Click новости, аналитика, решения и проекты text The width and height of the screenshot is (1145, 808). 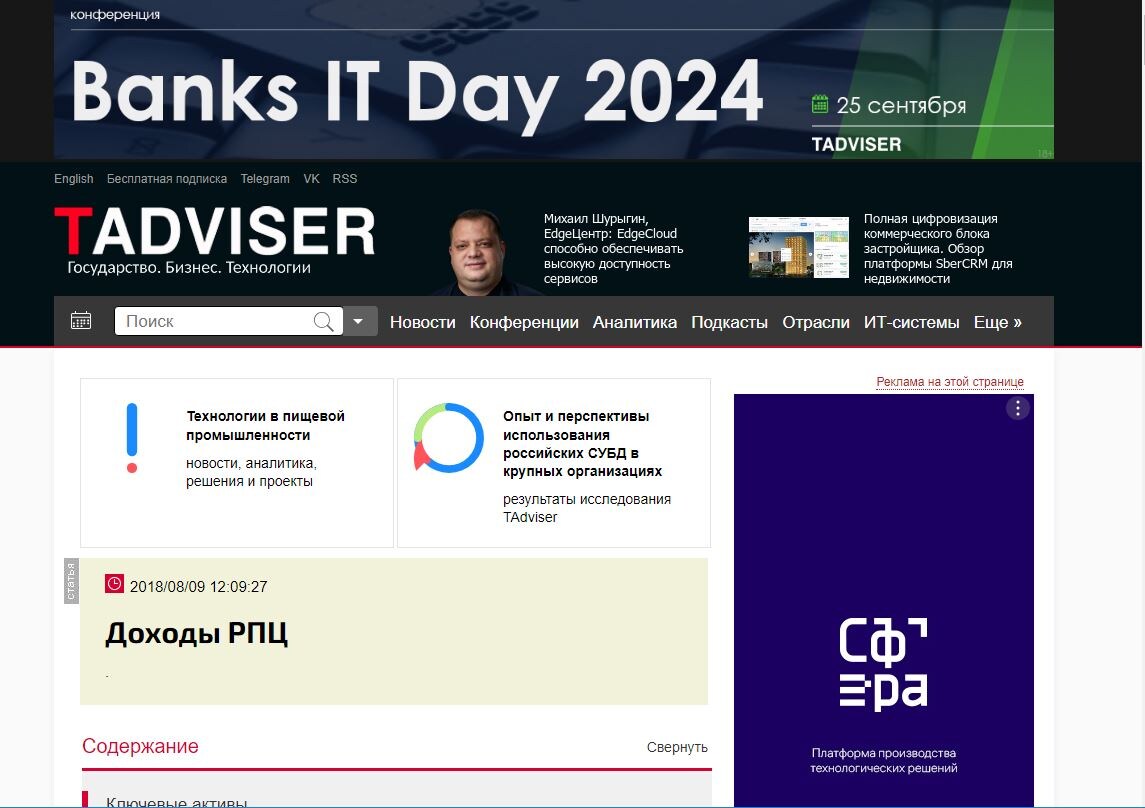coord(251,472)
